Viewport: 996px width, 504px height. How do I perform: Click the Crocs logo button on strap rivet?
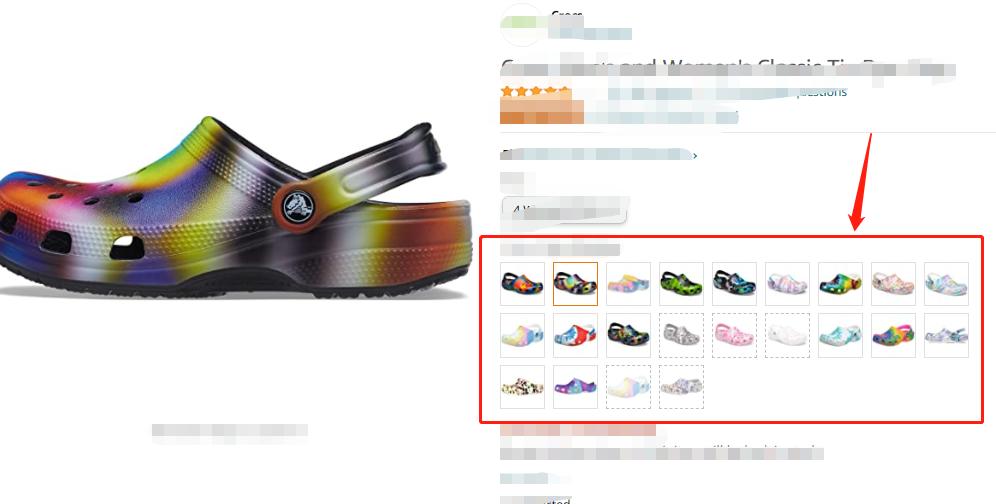(297, 205)
